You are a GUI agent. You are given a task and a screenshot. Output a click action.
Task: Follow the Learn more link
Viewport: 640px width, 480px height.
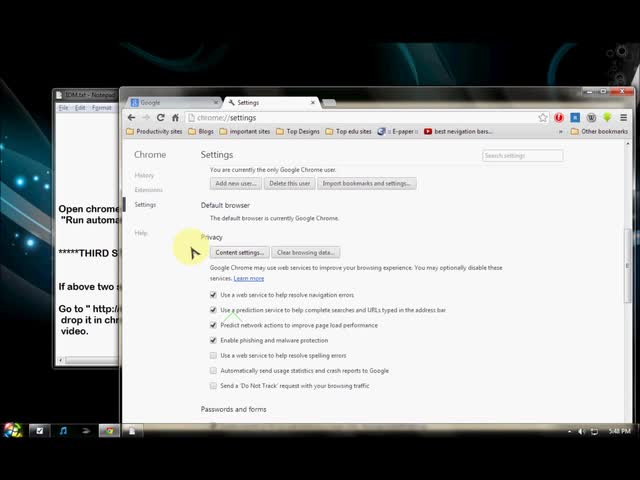[249, 278]
